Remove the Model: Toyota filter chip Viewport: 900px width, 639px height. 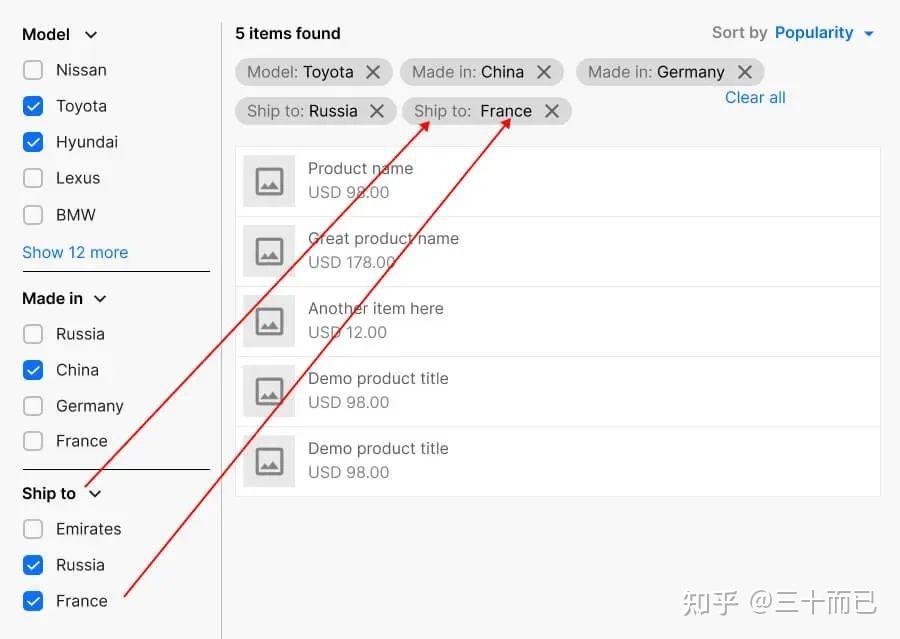[373, 72]
